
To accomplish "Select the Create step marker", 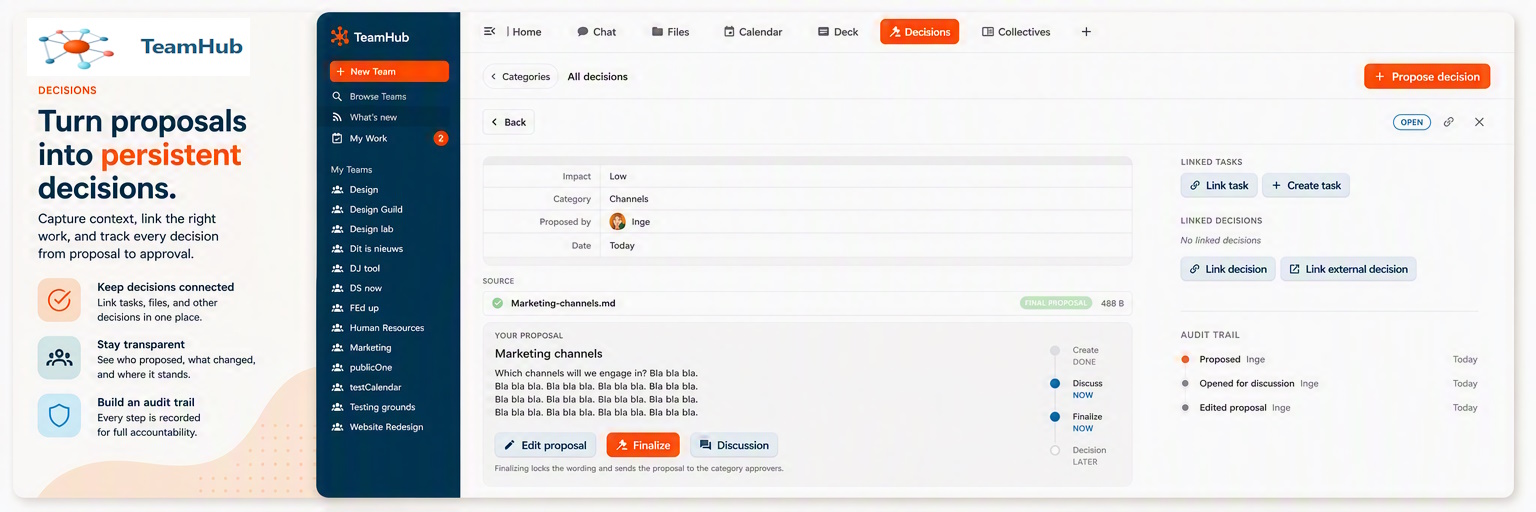I will point(1055,351).
